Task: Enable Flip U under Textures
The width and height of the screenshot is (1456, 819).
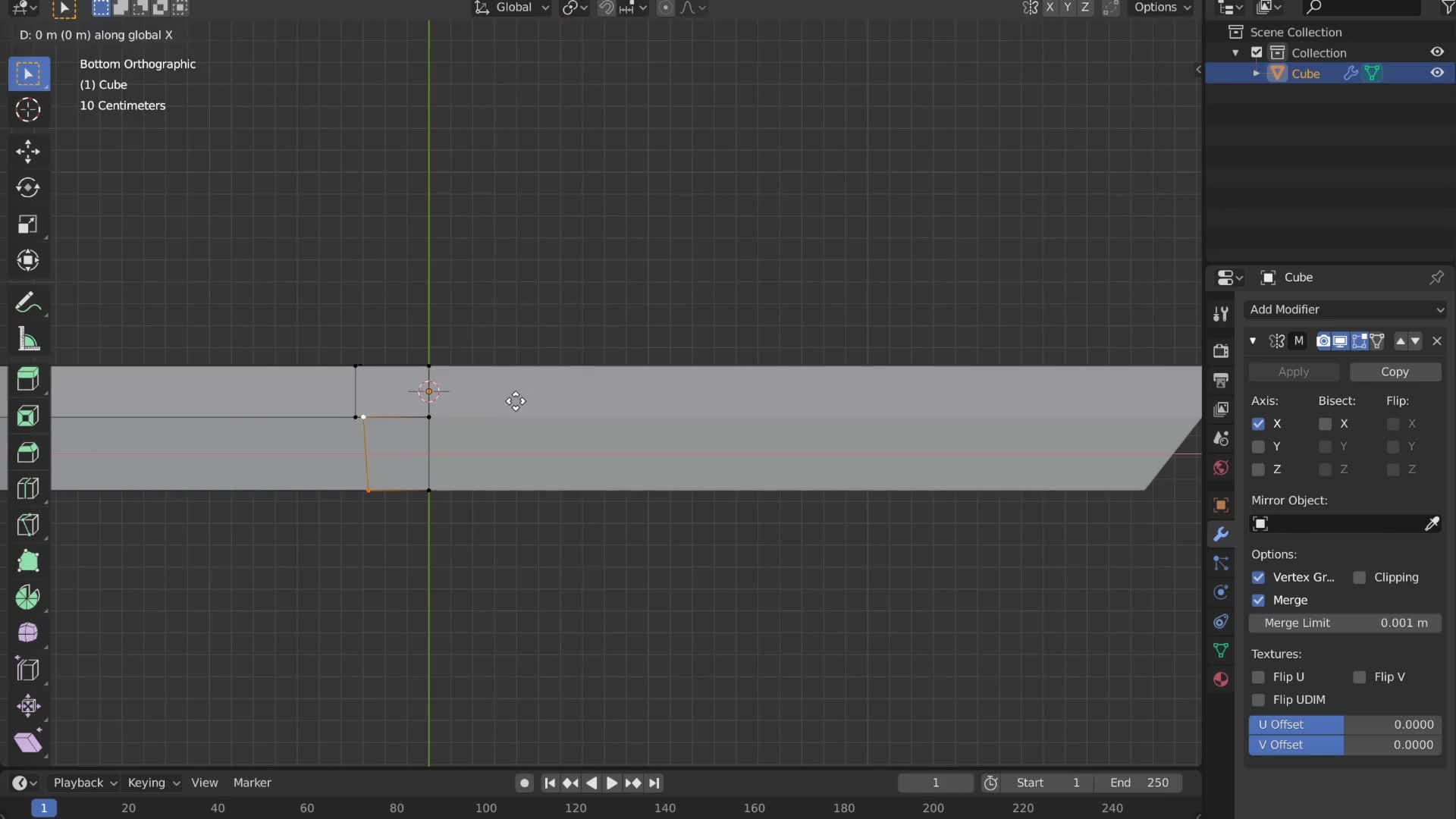Action: click(1259, 677)
